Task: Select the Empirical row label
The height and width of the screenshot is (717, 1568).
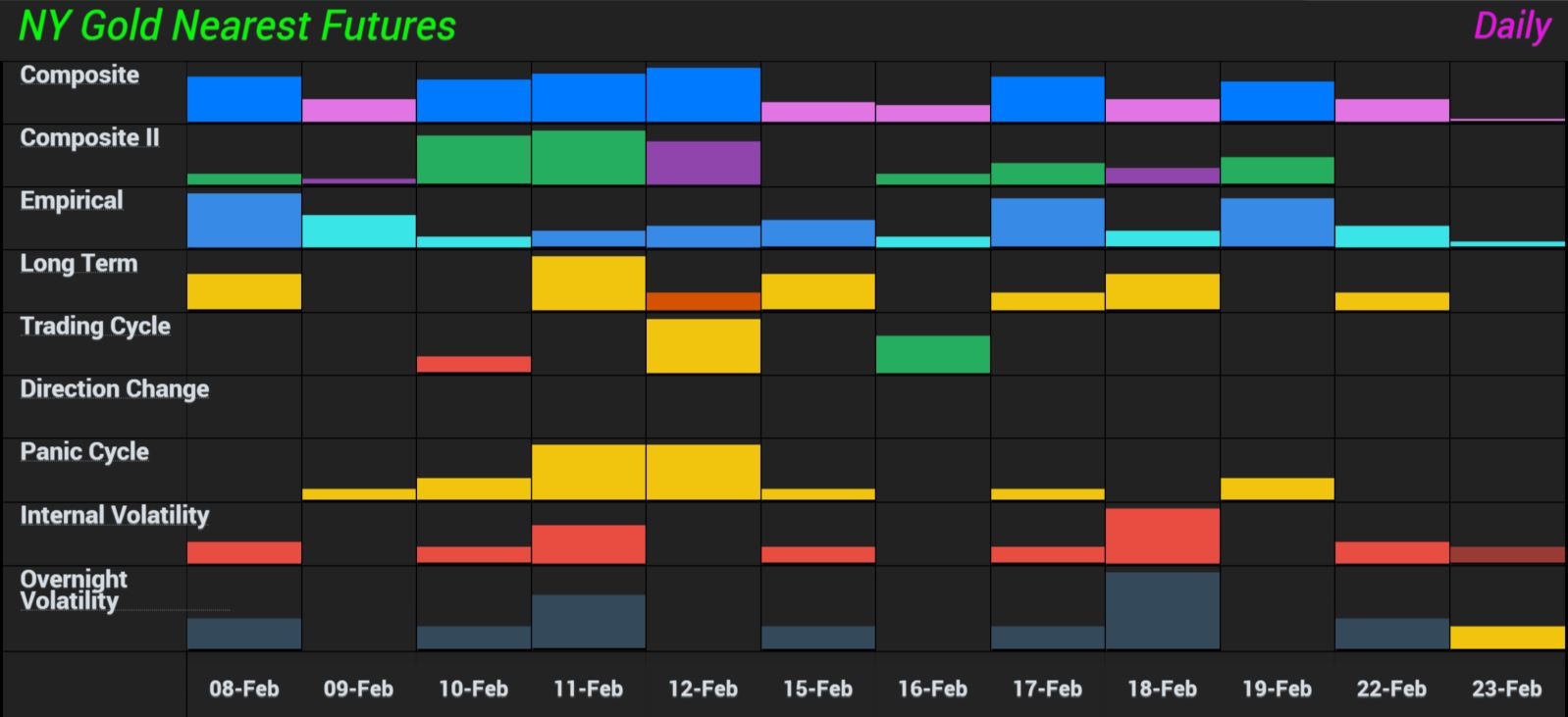Action: pos(72,201)
